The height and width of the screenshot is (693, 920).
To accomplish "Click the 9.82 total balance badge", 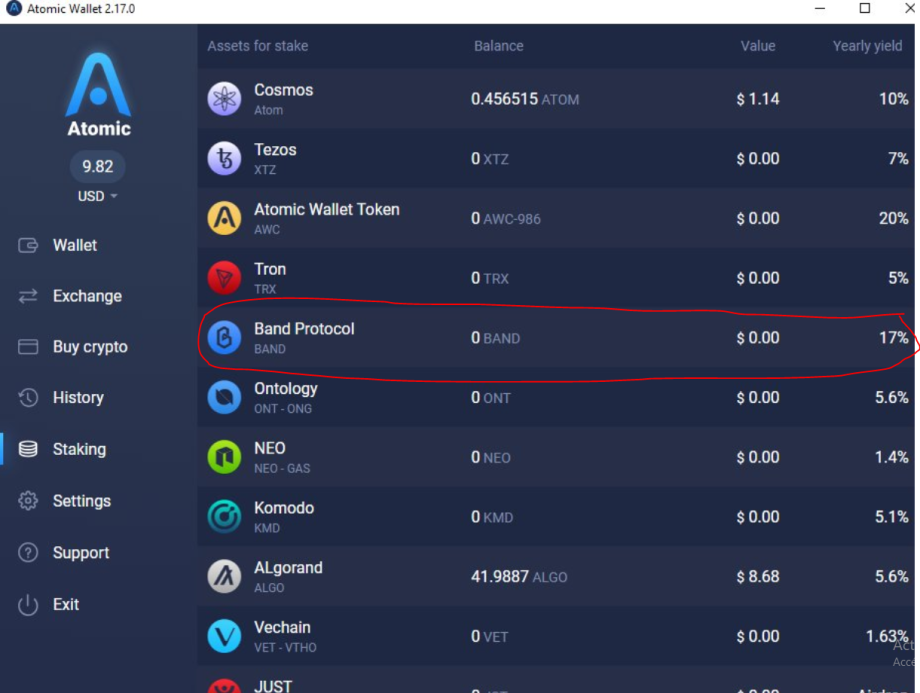I will [x=97, y=167].
